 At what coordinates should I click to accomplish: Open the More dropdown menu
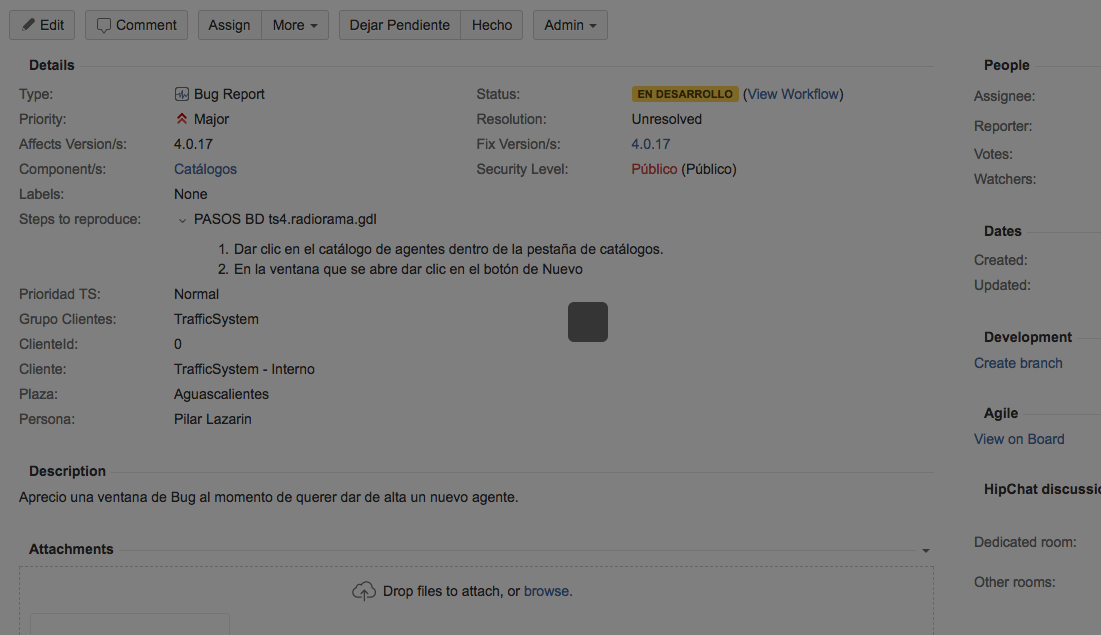pyautogui.click(x=295, y=25)
